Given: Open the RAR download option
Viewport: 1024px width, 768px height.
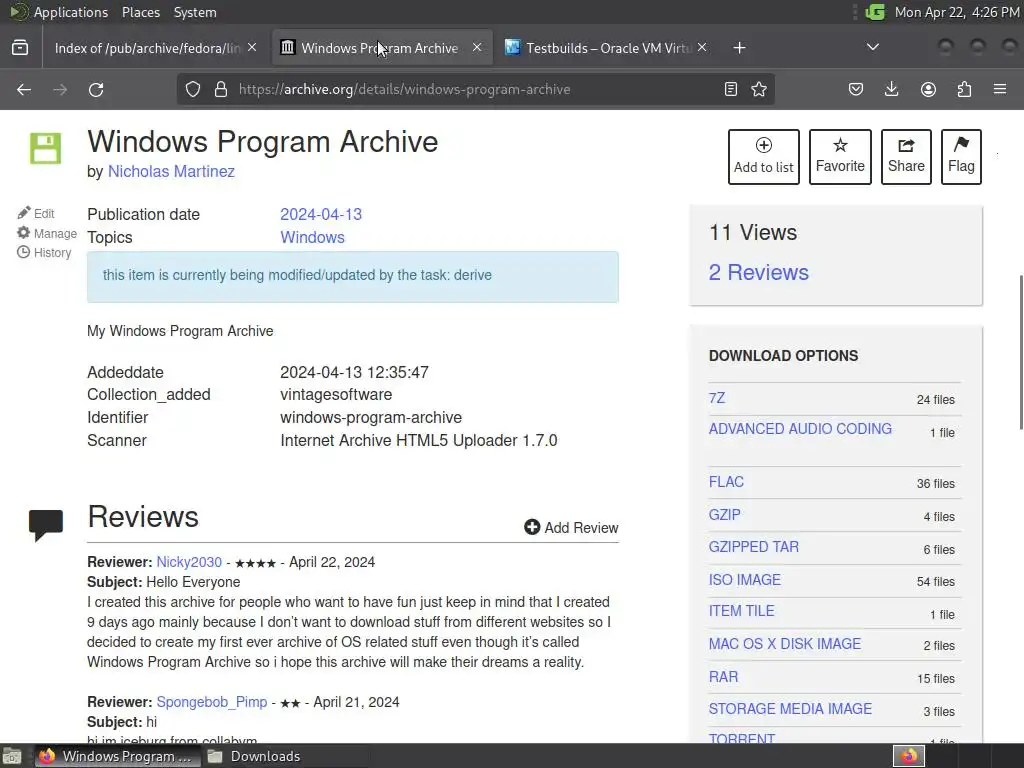Looking at the screenshot, I should pos(723,677).
